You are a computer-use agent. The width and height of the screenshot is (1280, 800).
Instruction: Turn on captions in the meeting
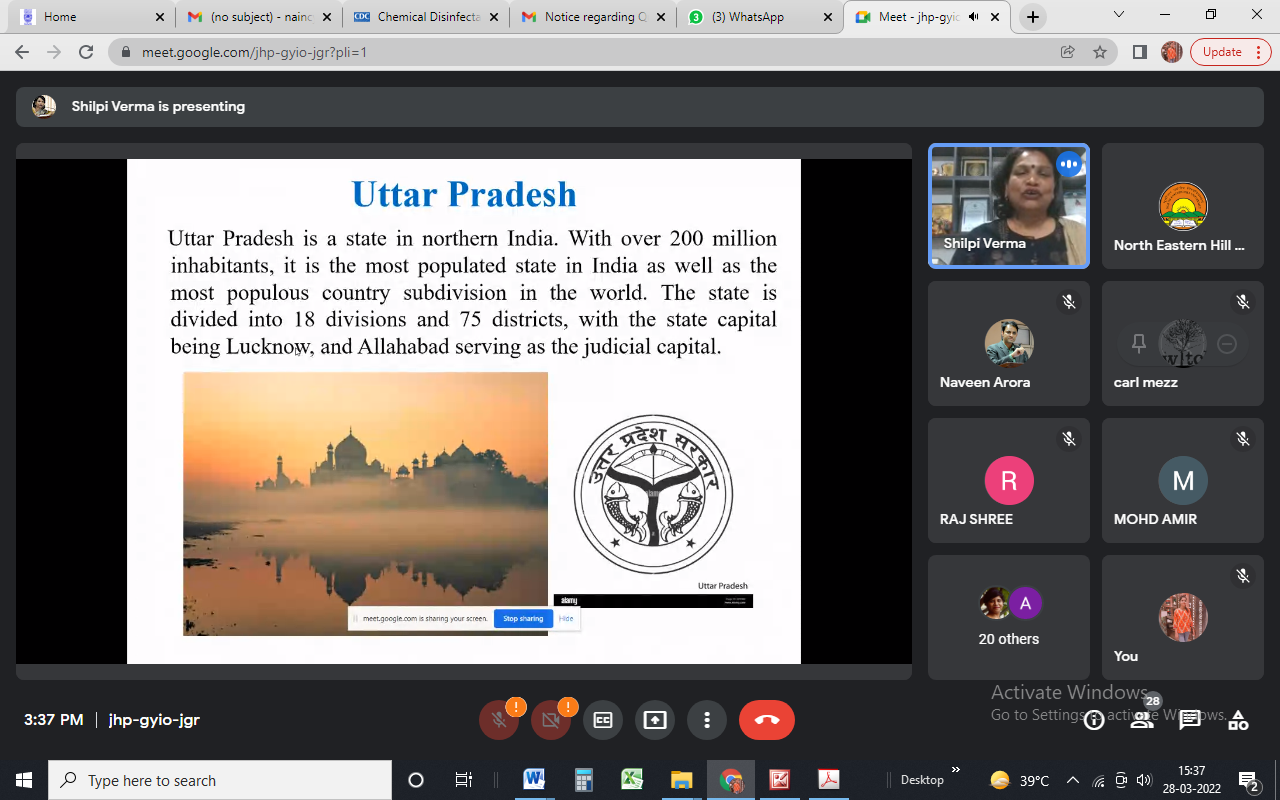click(x=602, y=720)
